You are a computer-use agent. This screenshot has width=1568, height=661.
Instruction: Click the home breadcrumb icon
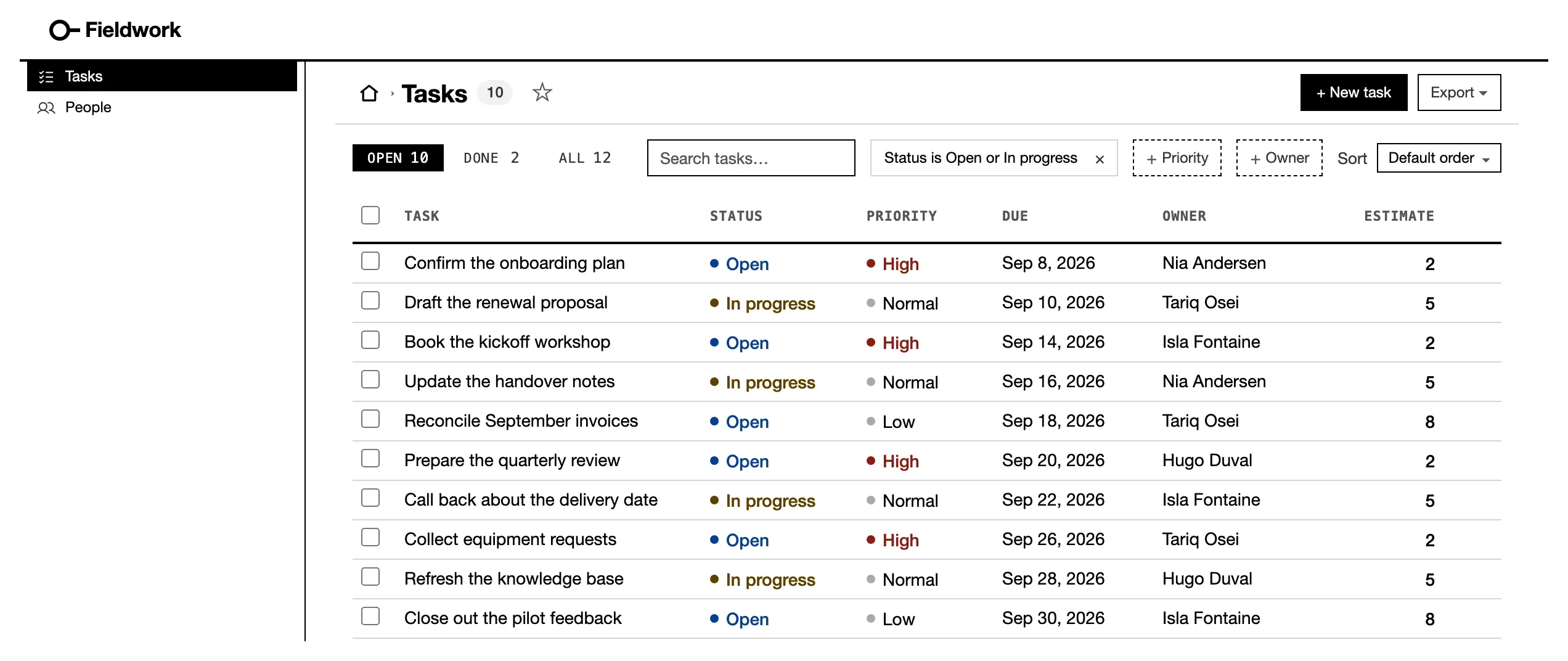tap(369, 93)
